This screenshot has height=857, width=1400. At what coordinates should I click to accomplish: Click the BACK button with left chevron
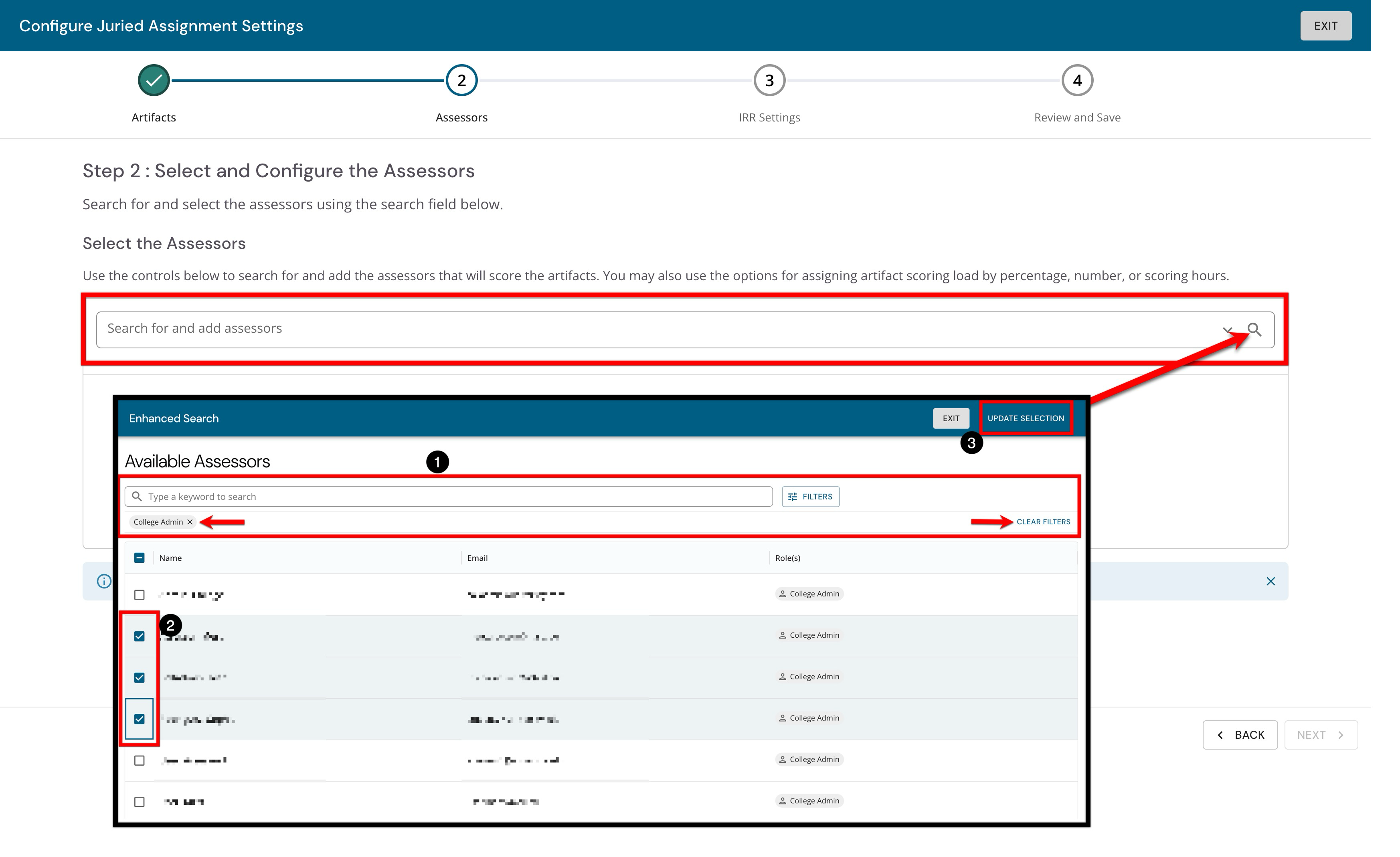tap(1240, 735)
